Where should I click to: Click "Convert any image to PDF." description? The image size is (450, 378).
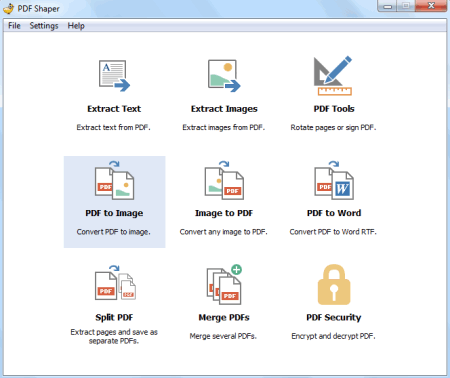[224, 232]
